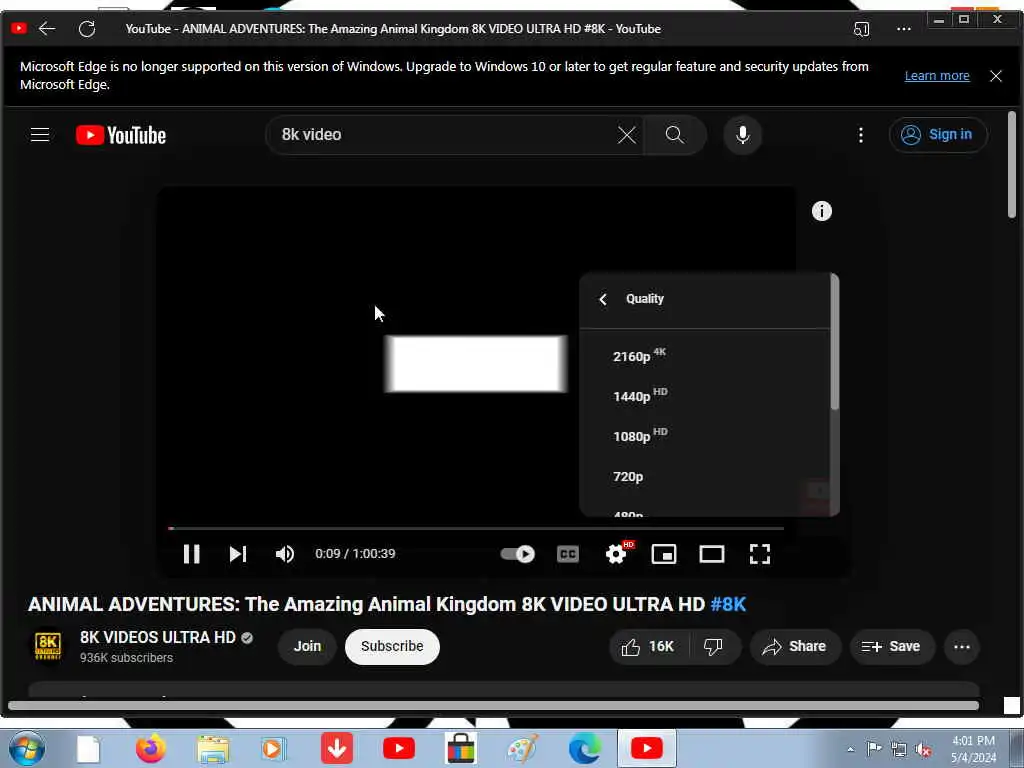Open the Windows Start menu

[26, 748]
